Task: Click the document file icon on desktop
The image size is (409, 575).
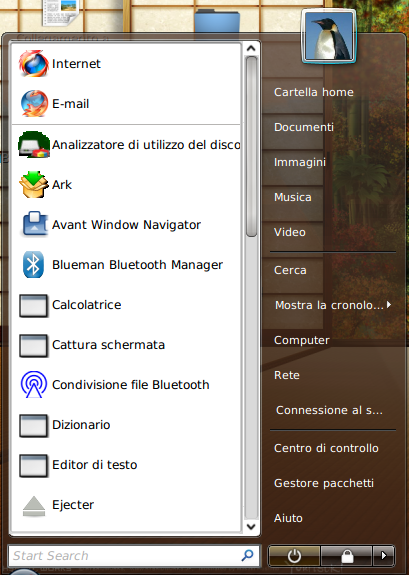Action: click(61, 12)
